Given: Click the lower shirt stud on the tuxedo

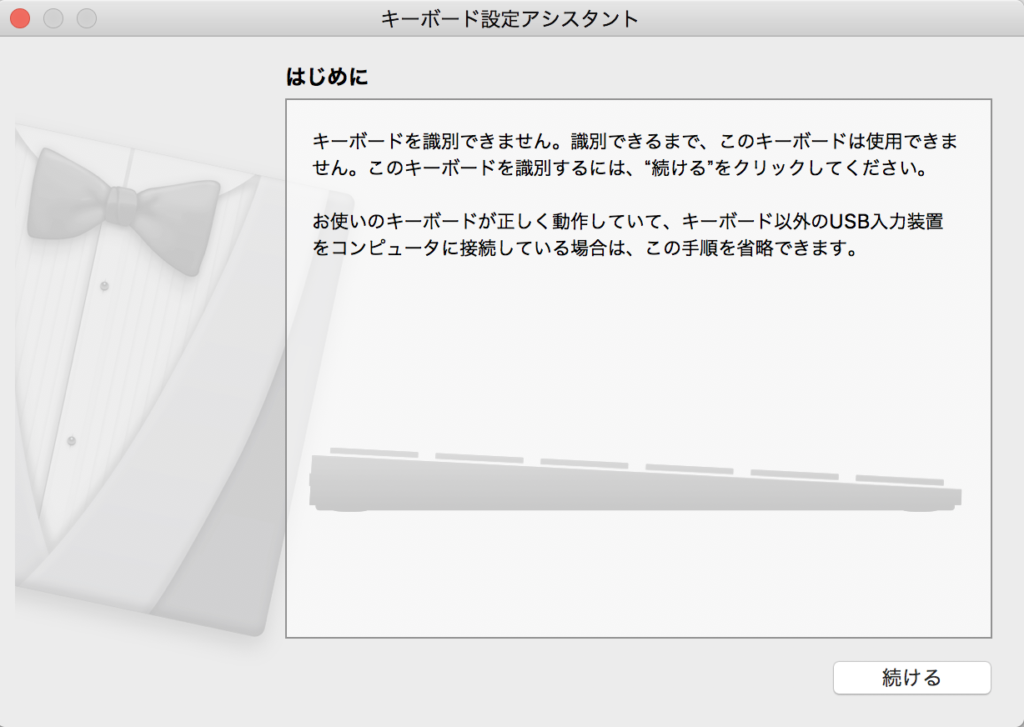Looking at the screenshot, I should [71, 440].
